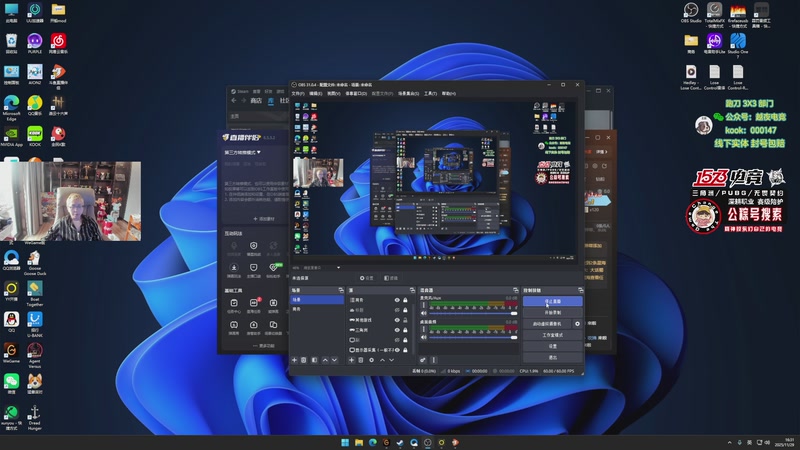Click the add source plus icon
This screenshot has height=450, width=800.
351,360
